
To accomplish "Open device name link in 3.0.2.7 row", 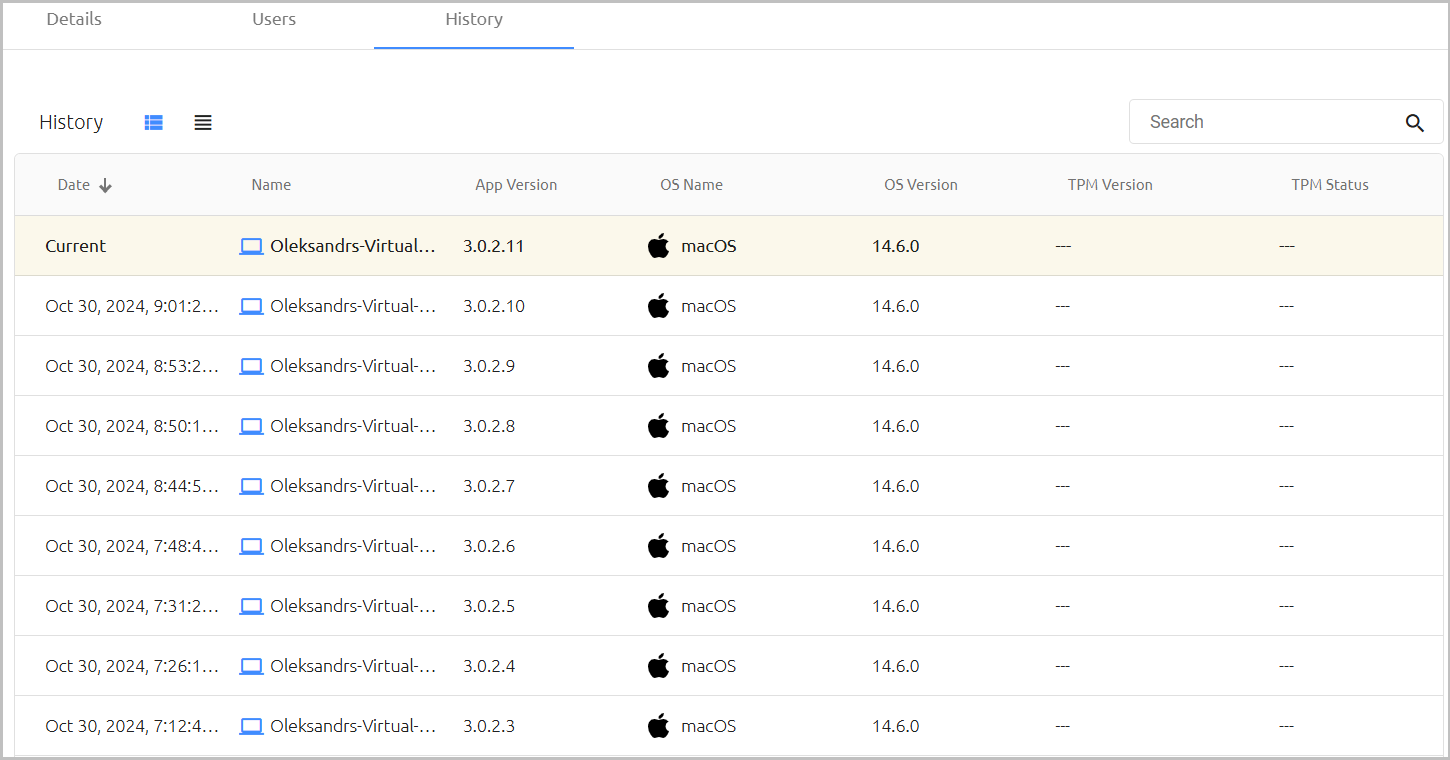I will 353,486.
